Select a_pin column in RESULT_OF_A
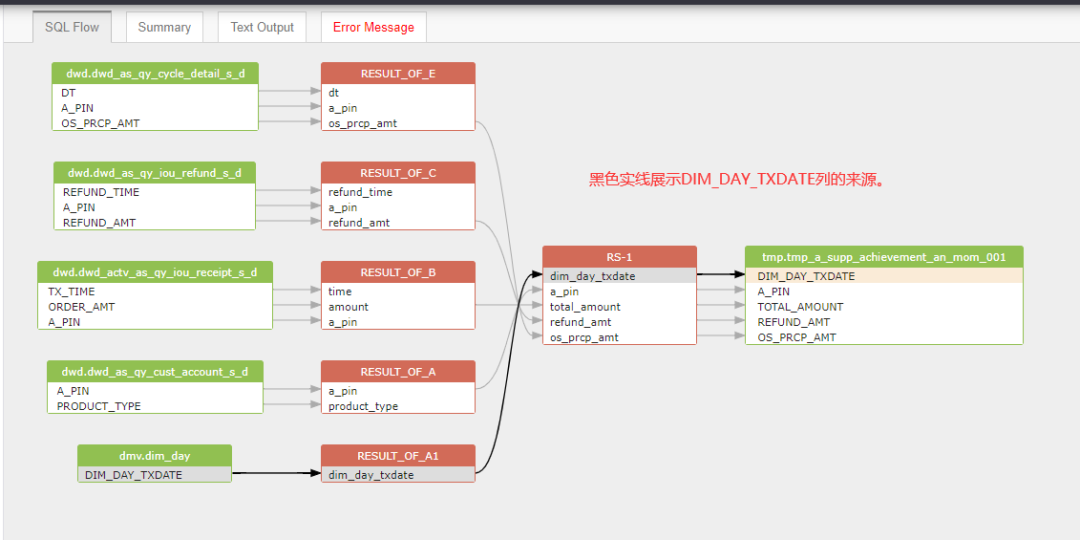The height and width of the screenshot is (540, 1080). pos(398,390)
